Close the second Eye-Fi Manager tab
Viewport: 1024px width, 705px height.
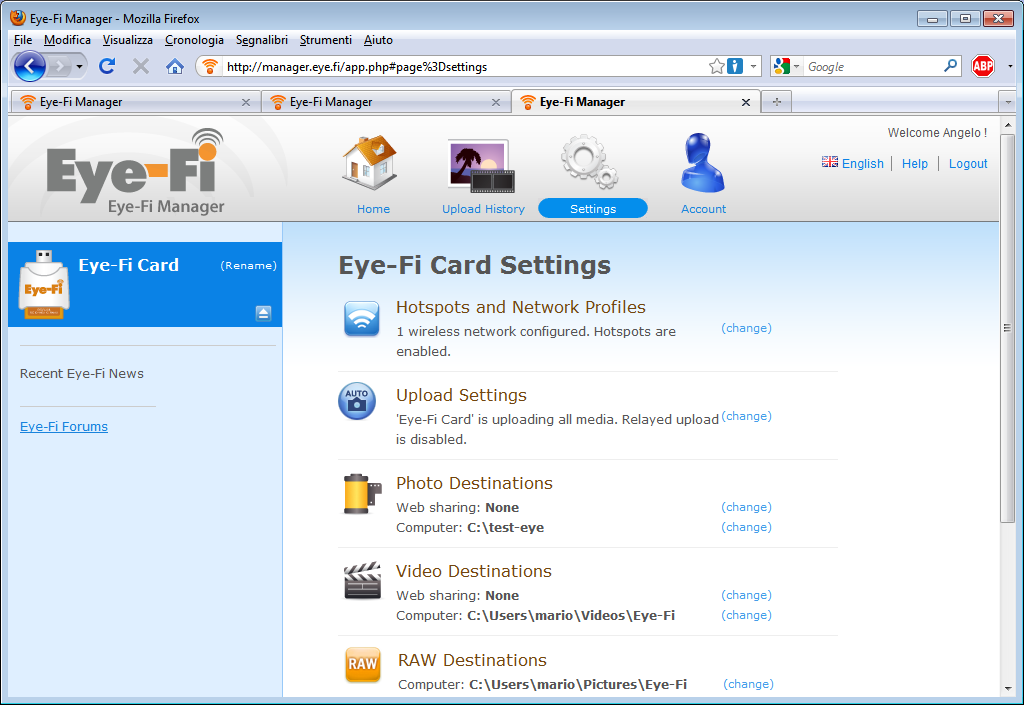(496, 102)
